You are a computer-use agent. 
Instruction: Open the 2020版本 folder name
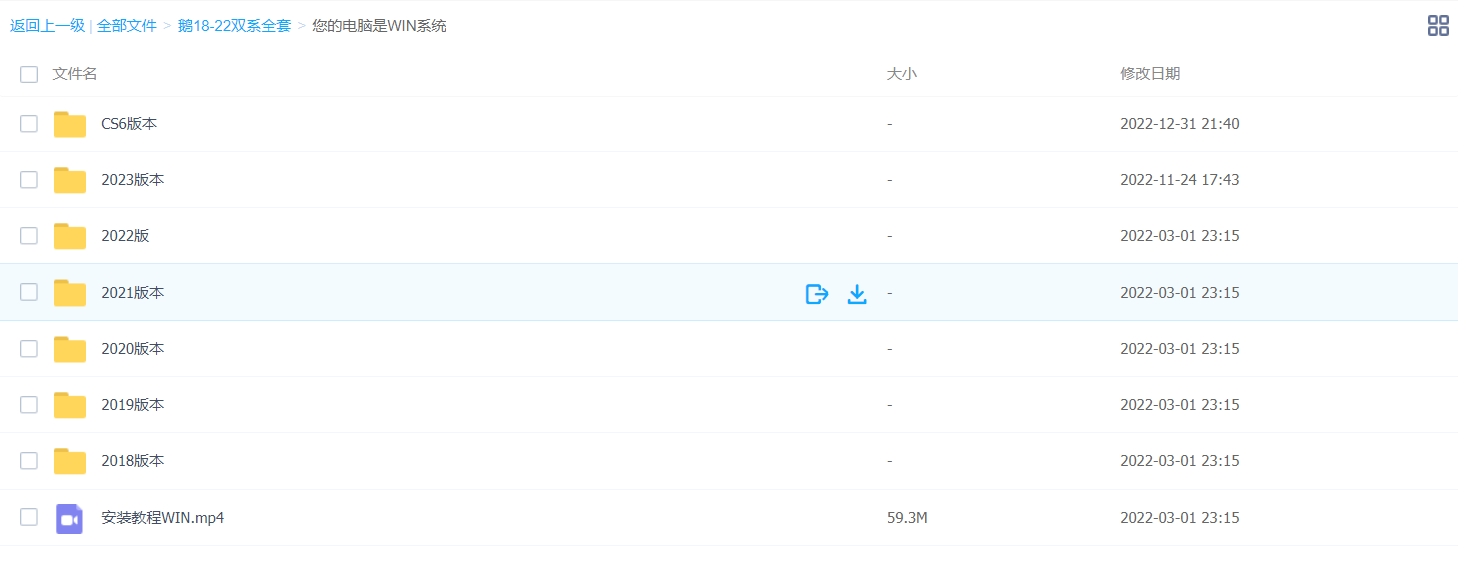133,349
